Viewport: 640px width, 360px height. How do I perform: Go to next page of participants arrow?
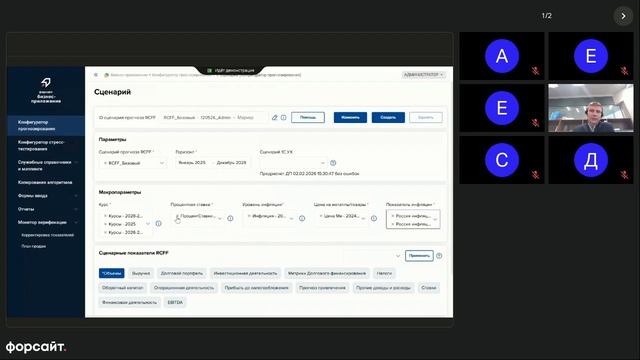pyautogui.click(x=623, y=16)
